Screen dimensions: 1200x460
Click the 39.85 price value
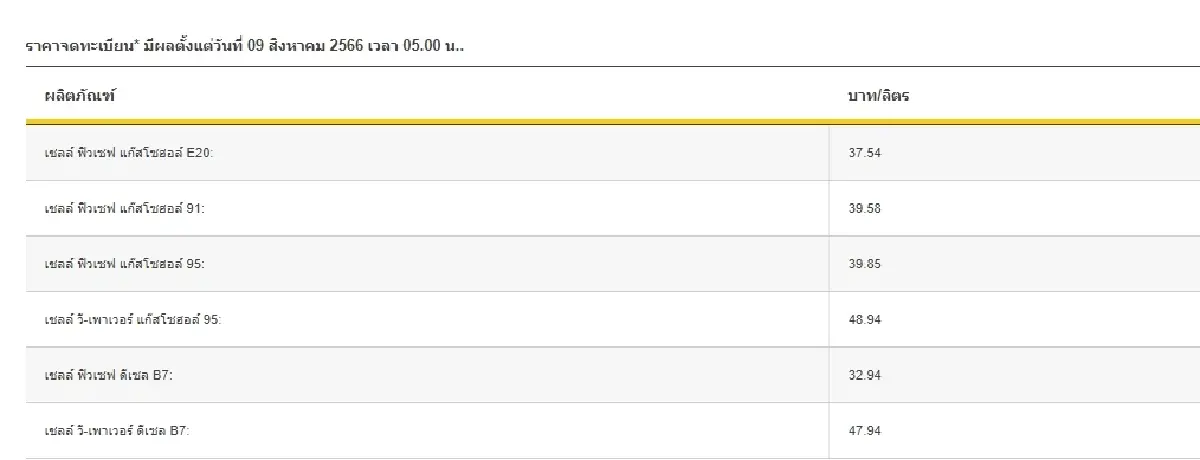click(x=864, y=264)
